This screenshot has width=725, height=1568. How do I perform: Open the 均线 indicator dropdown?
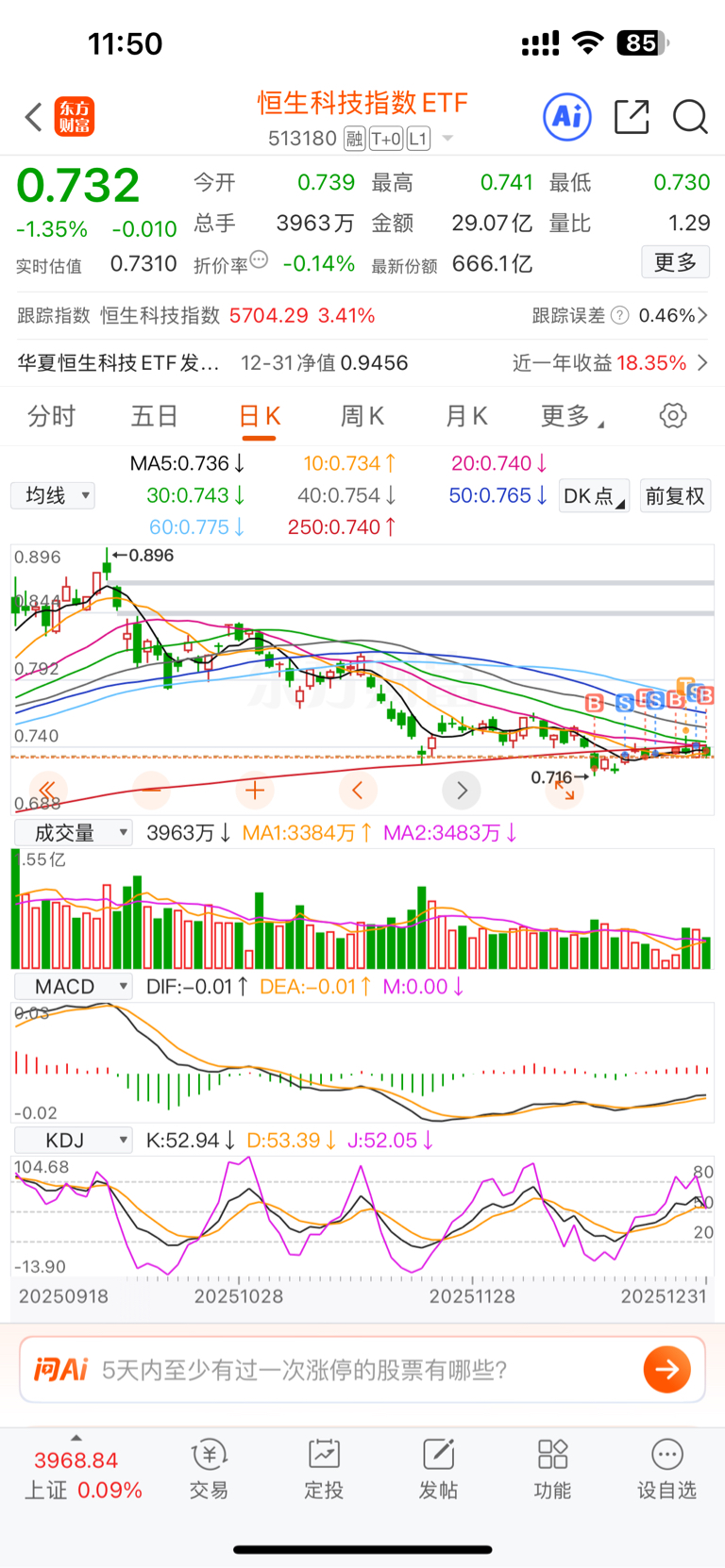click(54, 495)
